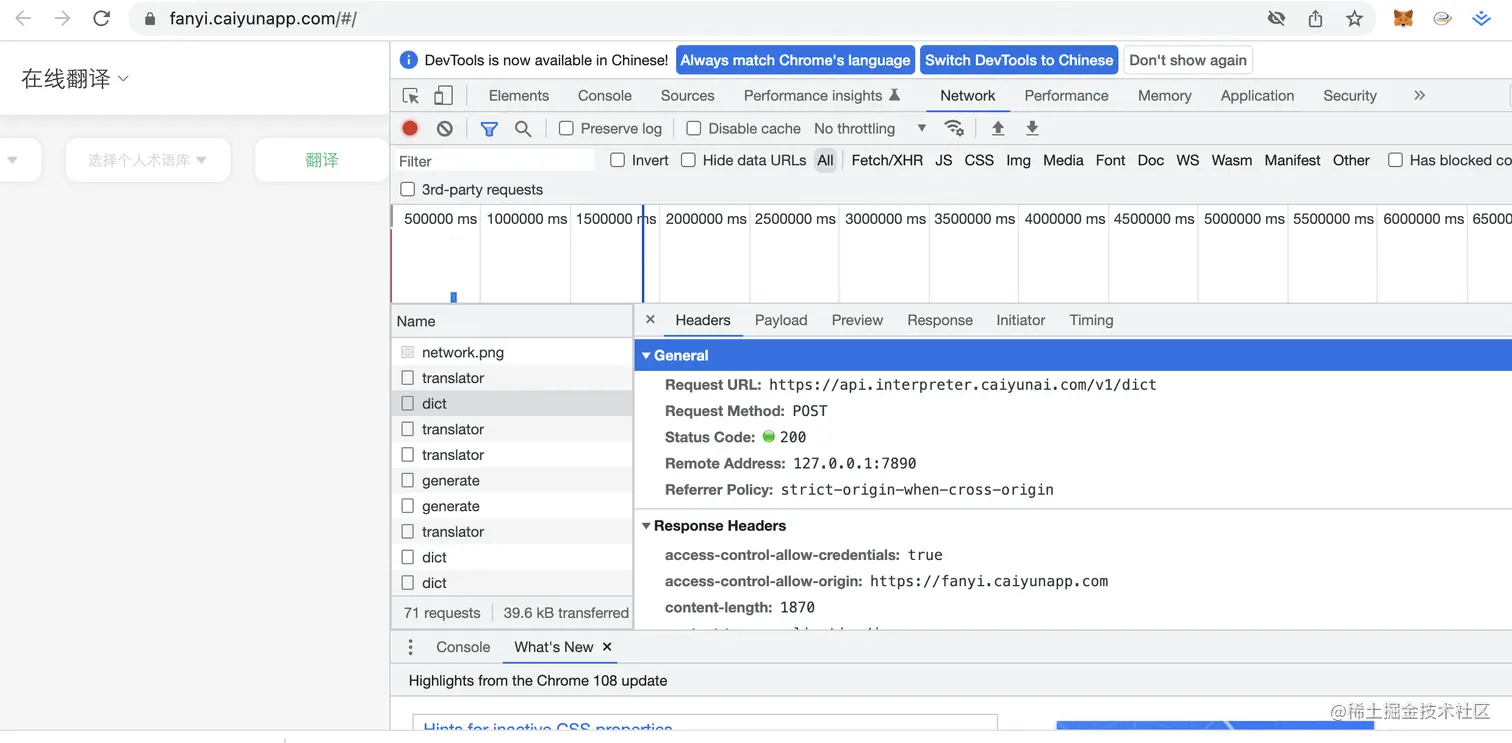Screen dimensions: 1512x743
Task: Click the browser back arrow
Action: pyautogui.click(x=23, y=18)
